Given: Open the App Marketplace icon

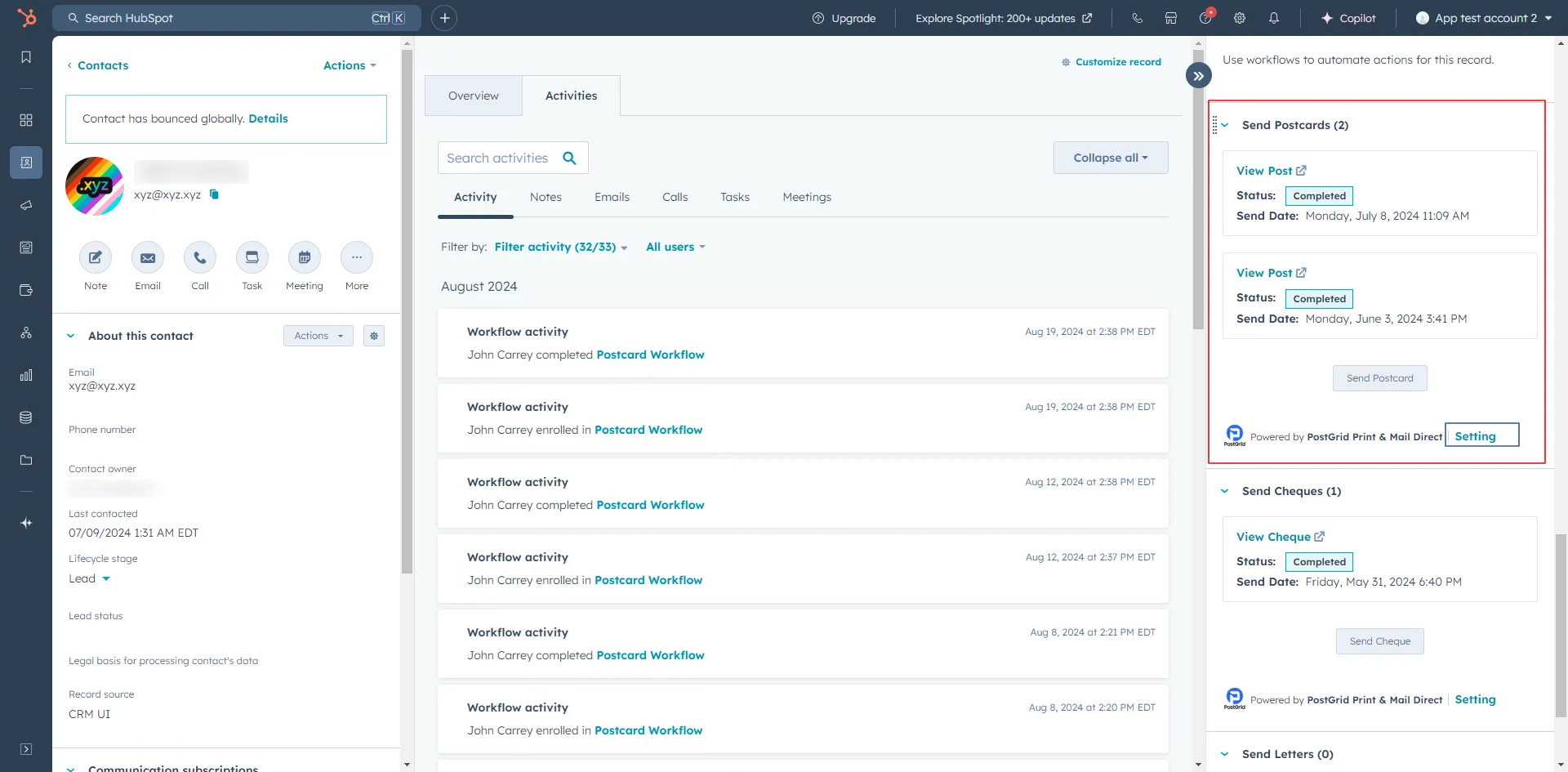Looking at the screenshot, I should [x=1170, y=17].
